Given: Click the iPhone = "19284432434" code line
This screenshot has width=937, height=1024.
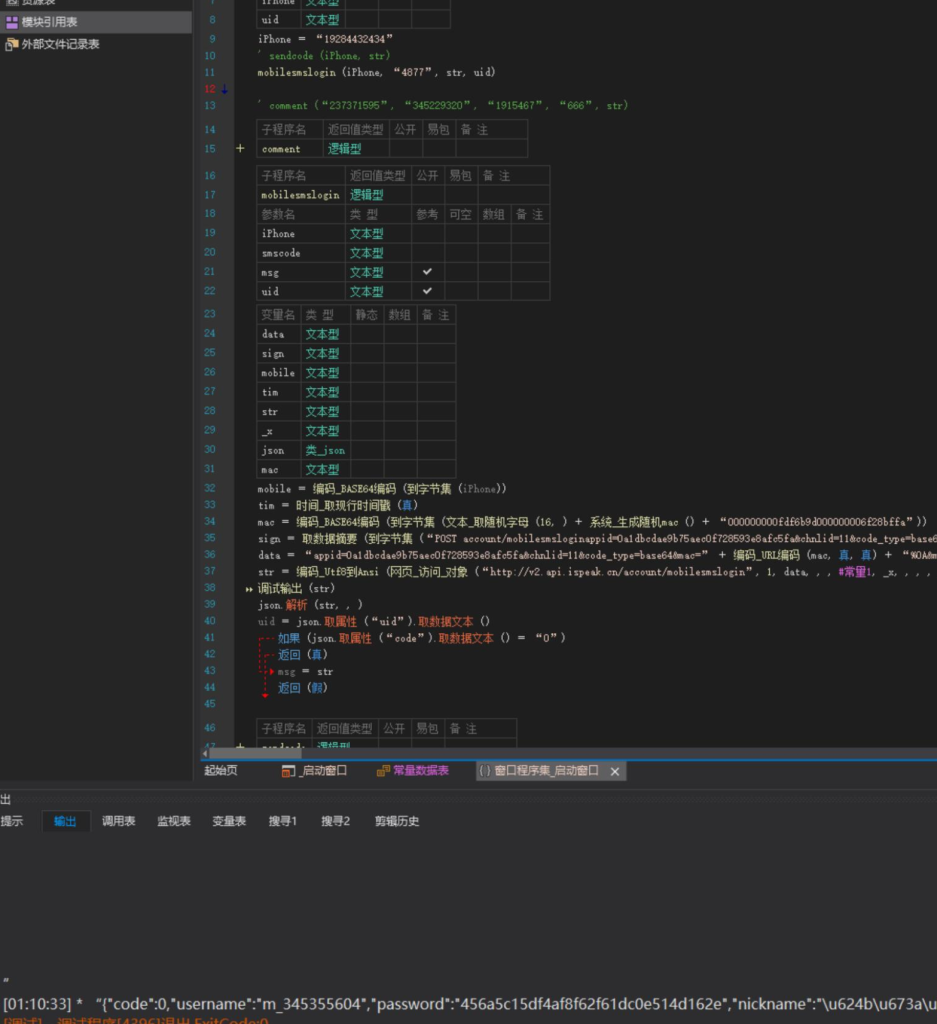Looking at the screenshot, I should click(325, 39).
